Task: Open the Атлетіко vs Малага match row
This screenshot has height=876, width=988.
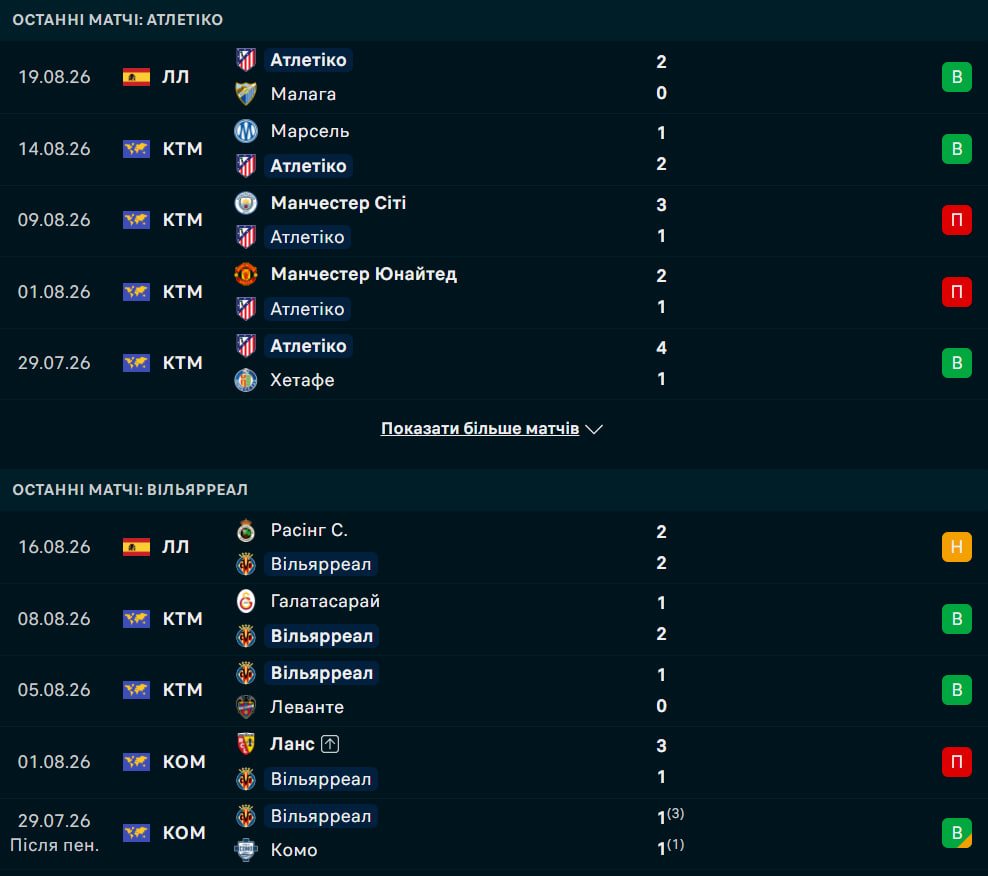Action: coord(494,77)
